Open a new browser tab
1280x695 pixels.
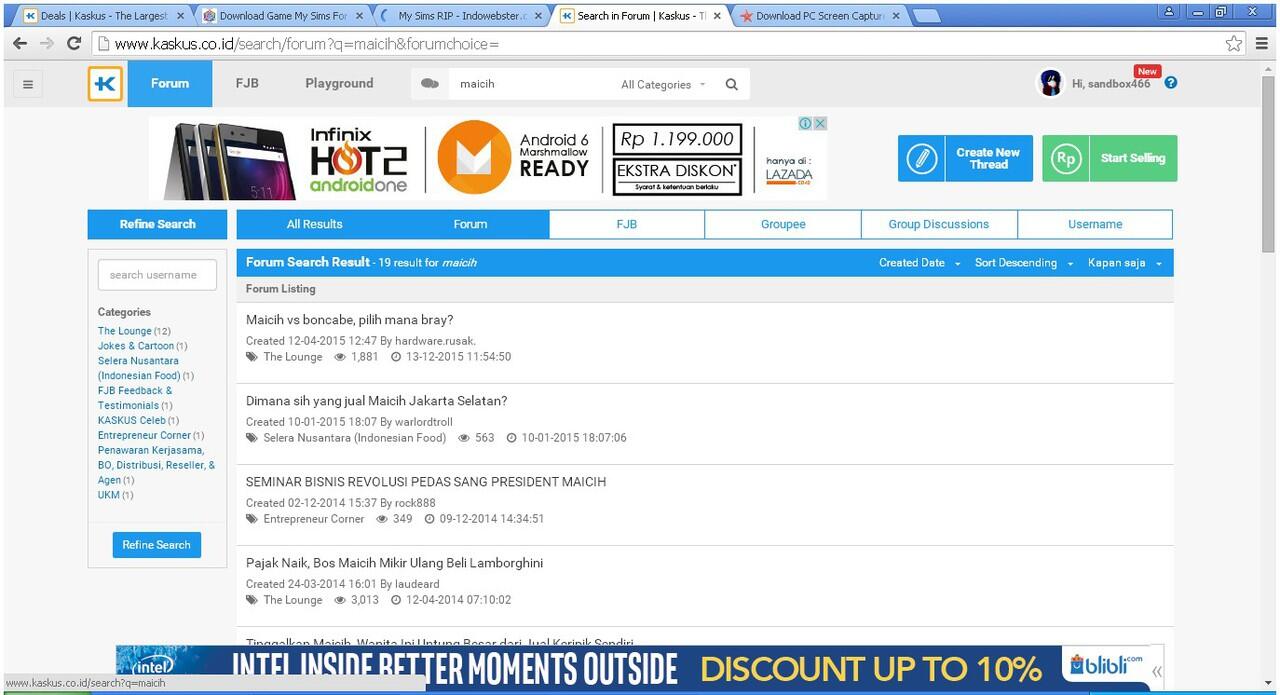(926, 16)
